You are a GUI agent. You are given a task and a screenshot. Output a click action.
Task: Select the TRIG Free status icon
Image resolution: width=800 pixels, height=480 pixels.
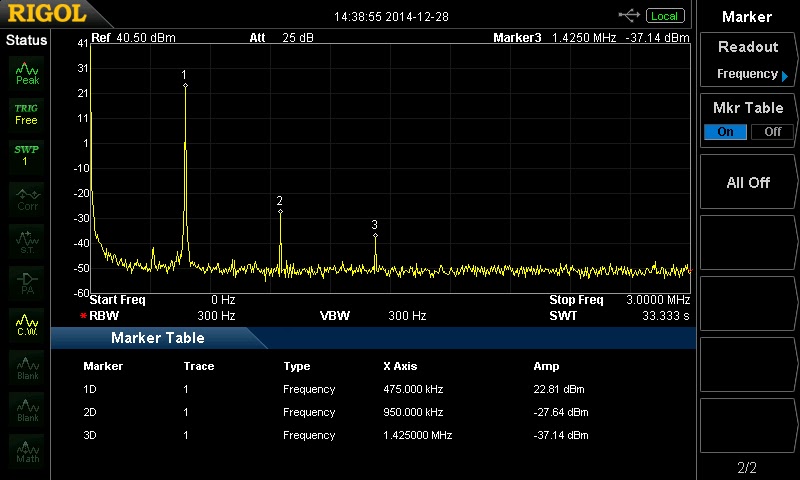click(x=26, y=113)
